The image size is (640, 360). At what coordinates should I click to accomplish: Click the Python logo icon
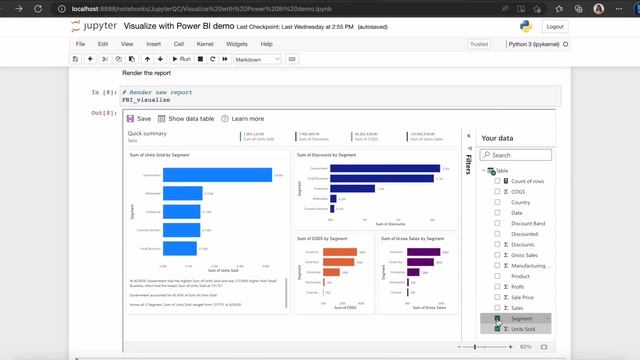point(526,27)
